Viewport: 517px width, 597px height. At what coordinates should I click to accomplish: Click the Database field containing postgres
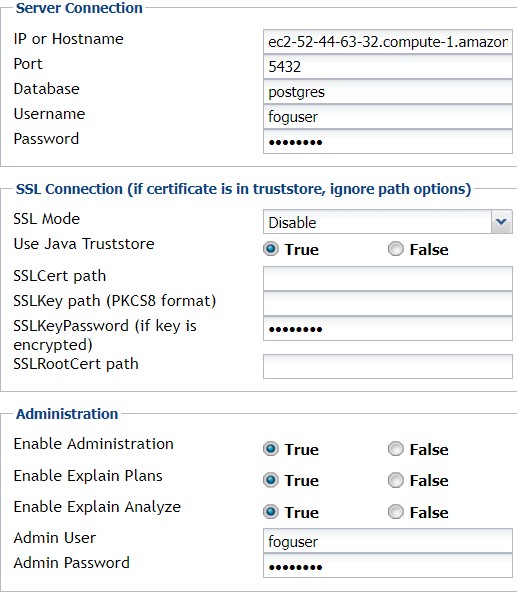click(388, 92)
